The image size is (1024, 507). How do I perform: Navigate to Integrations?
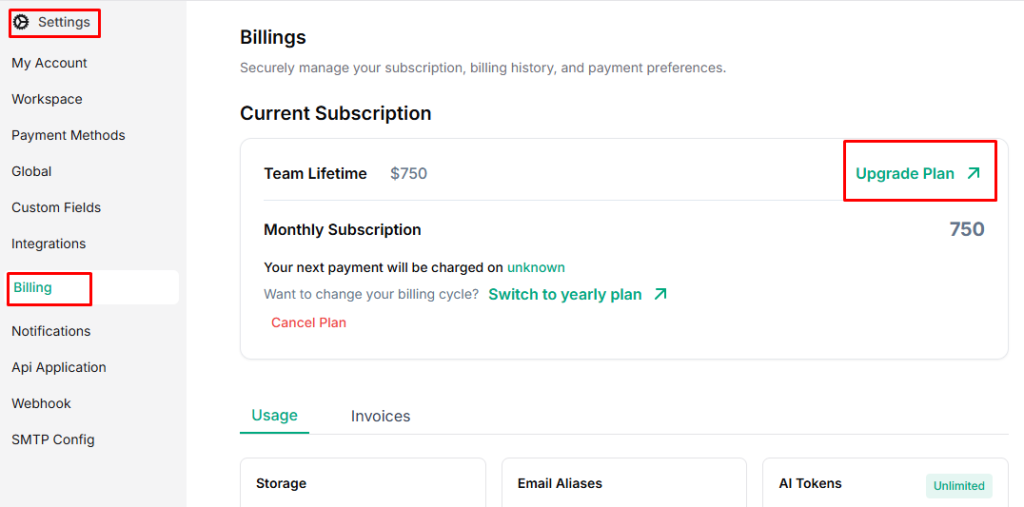coord(49,243)
